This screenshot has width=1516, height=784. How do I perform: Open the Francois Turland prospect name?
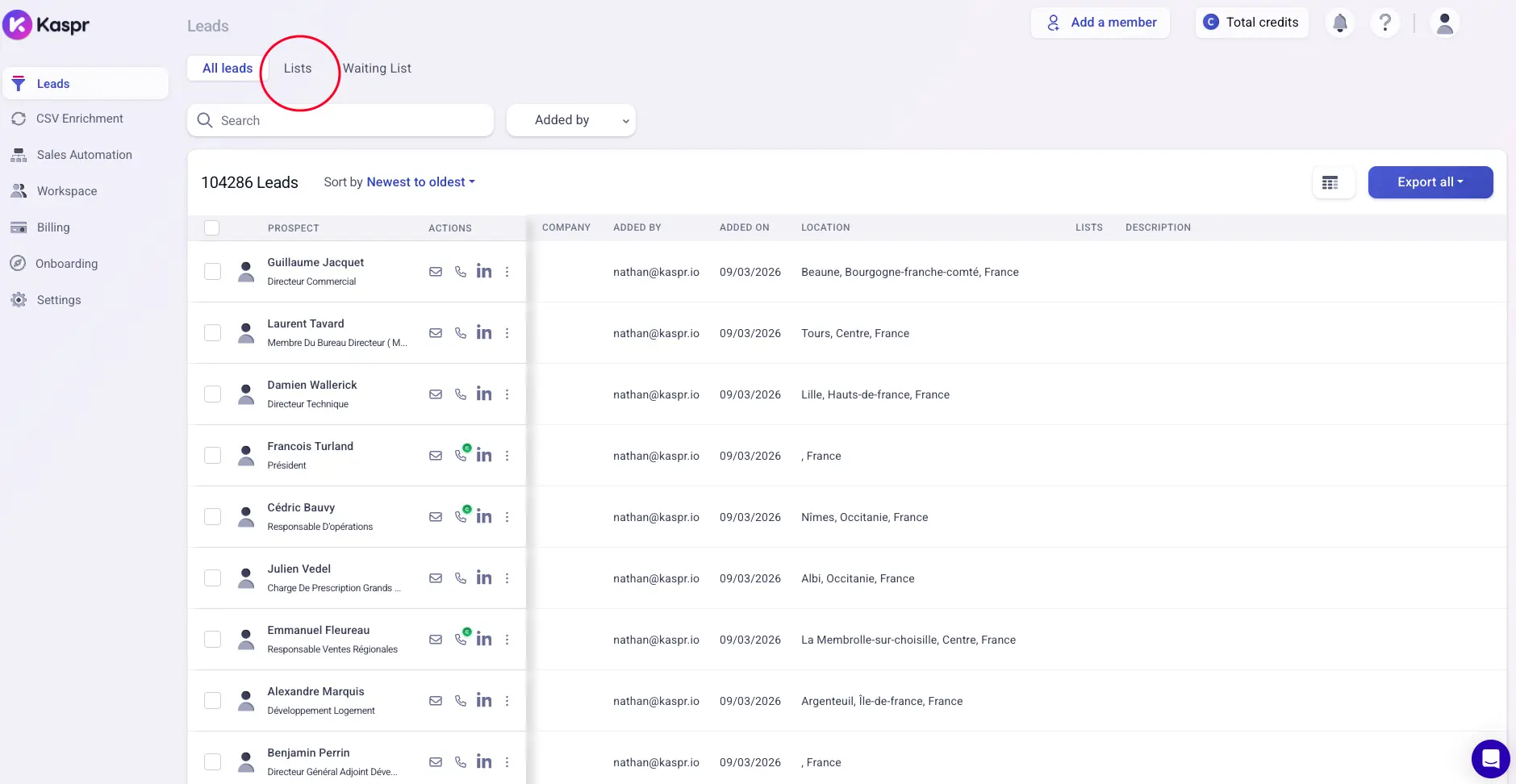coord(311,446)
